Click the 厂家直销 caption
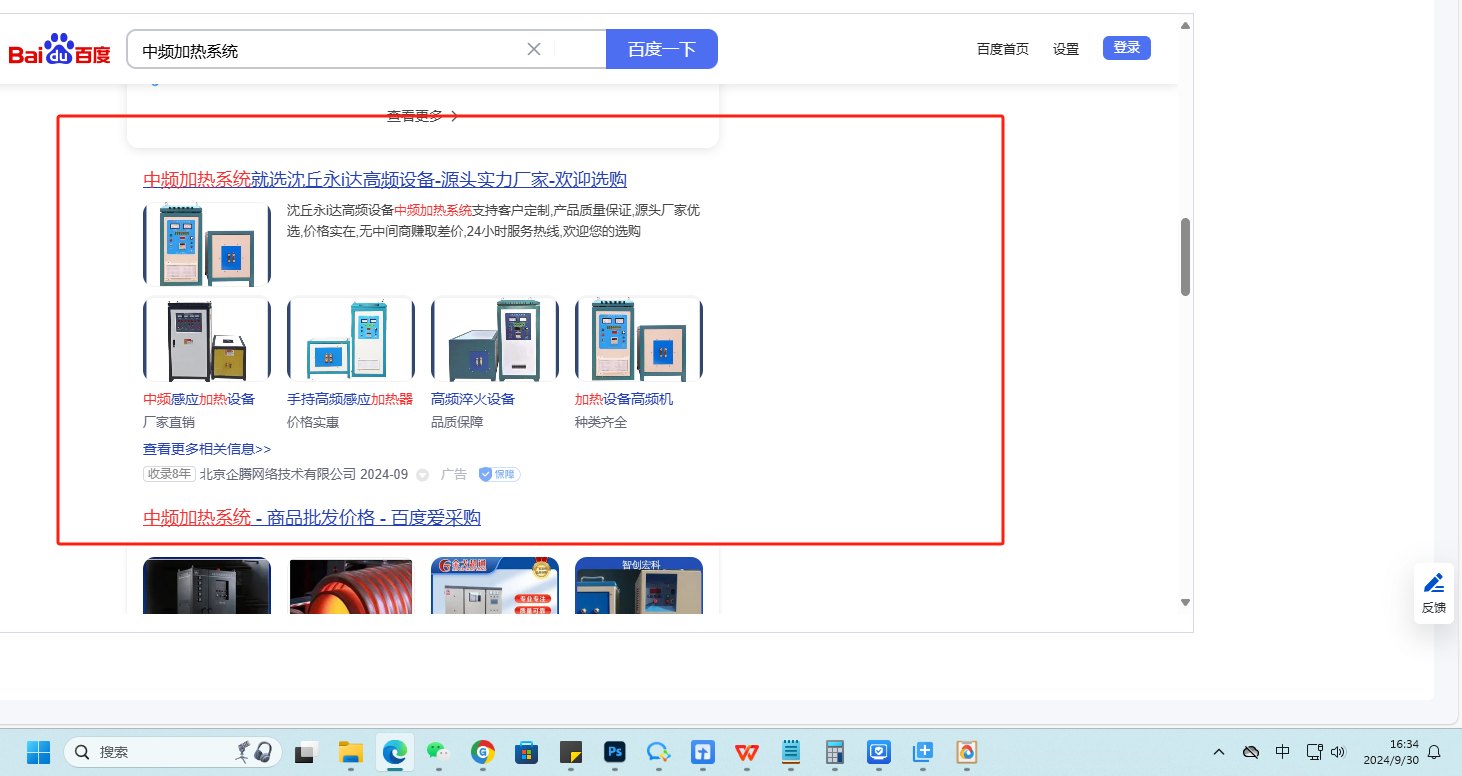This screenshot has height=776, width=1462. (169, 422)
